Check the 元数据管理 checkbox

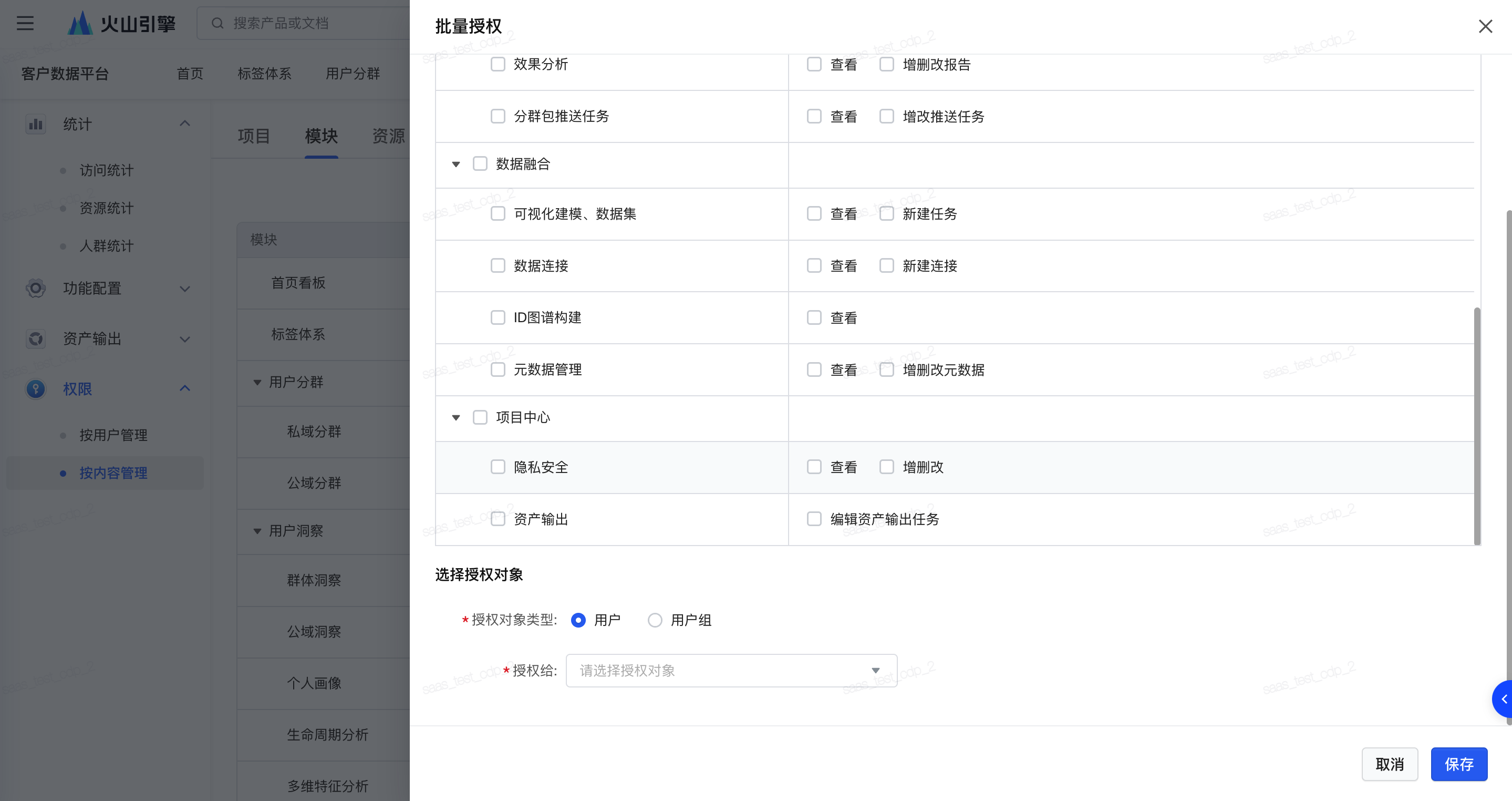click(498, 369)
